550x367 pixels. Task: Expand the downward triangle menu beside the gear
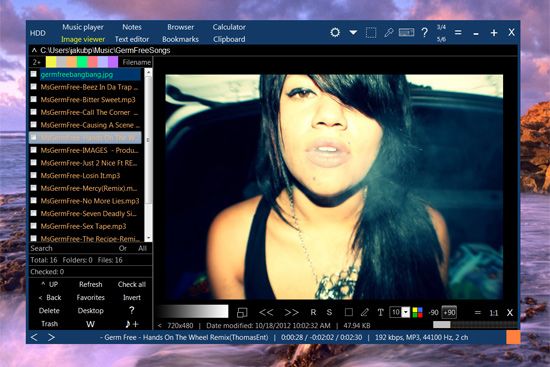[353, 32]
